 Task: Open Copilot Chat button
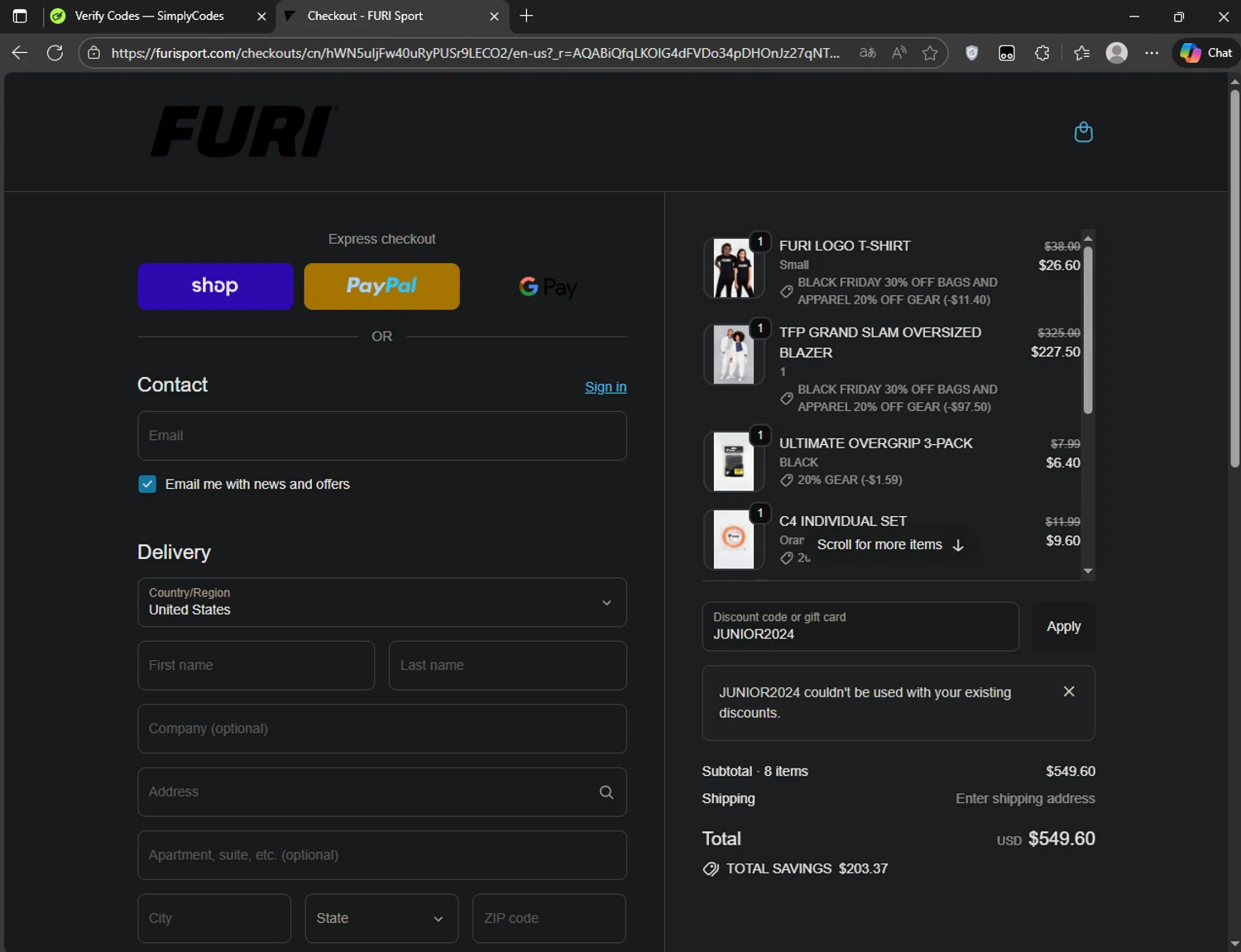pyautogui.click(x=1206, y=53)
